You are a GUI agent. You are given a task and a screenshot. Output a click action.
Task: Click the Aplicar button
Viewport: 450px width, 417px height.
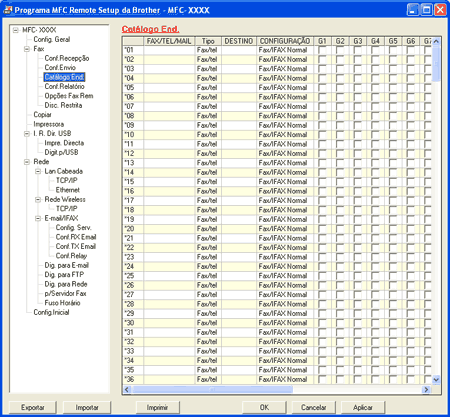click(x=363, y=407)
